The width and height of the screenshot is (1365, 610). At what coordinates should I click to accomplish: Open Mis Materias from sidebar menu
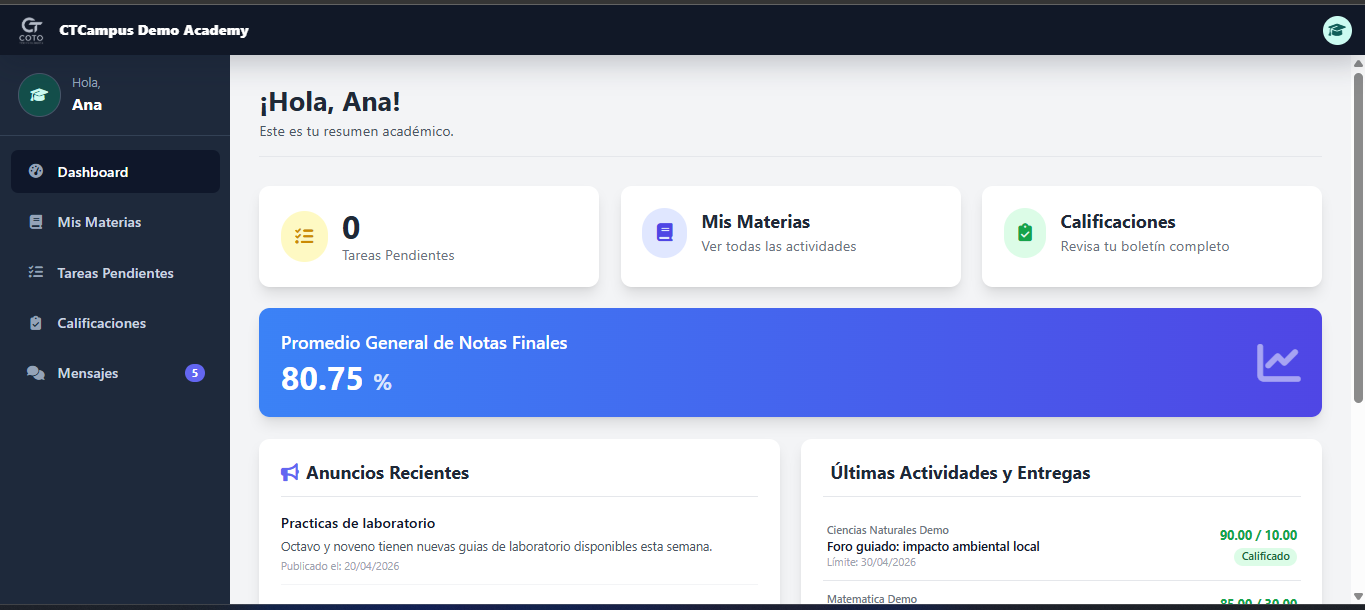pyautogui.click(x=115, y=222)
